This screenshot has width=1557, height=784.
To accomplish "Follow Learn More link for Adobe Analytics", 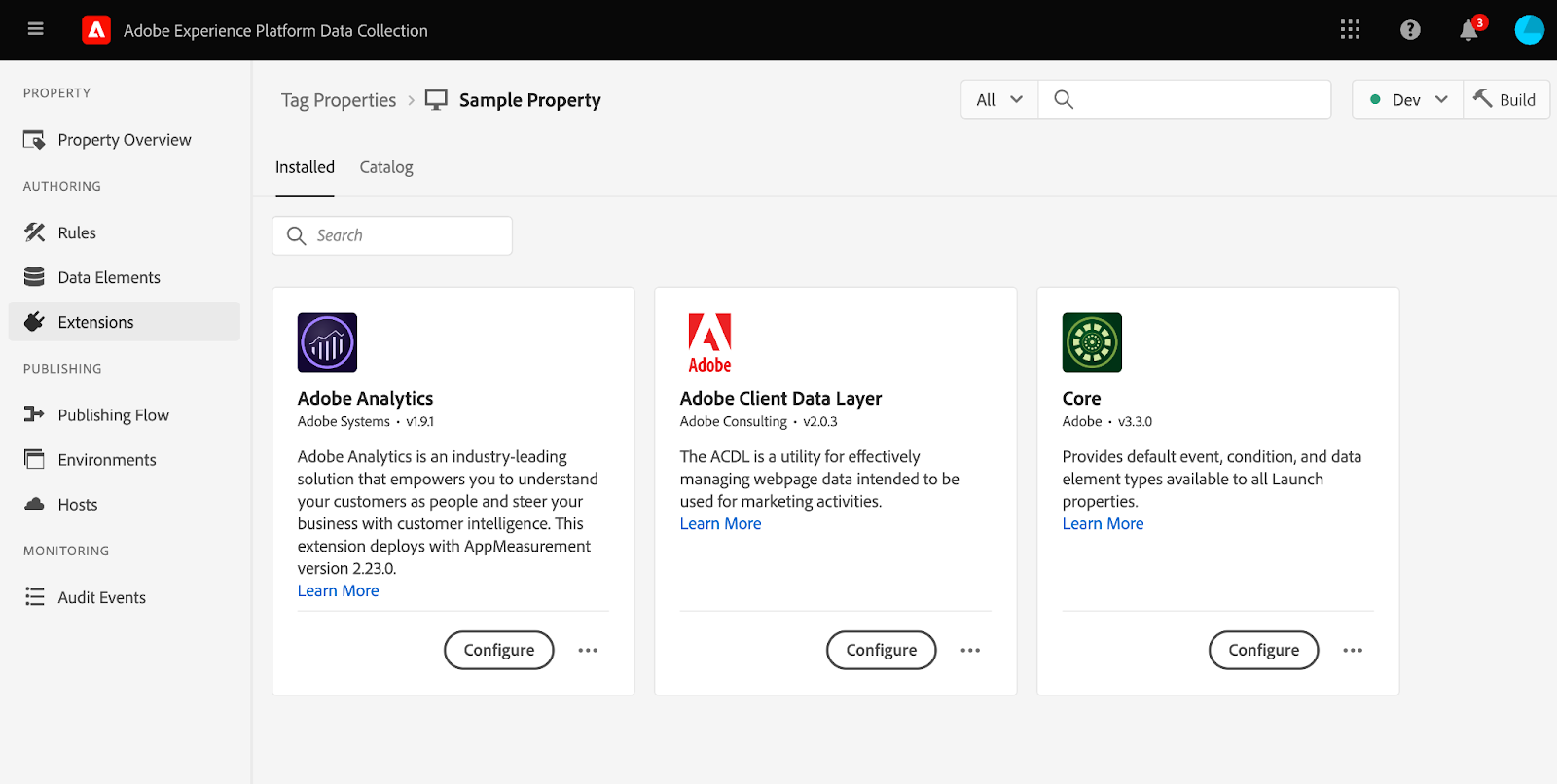I will point(338,590).
